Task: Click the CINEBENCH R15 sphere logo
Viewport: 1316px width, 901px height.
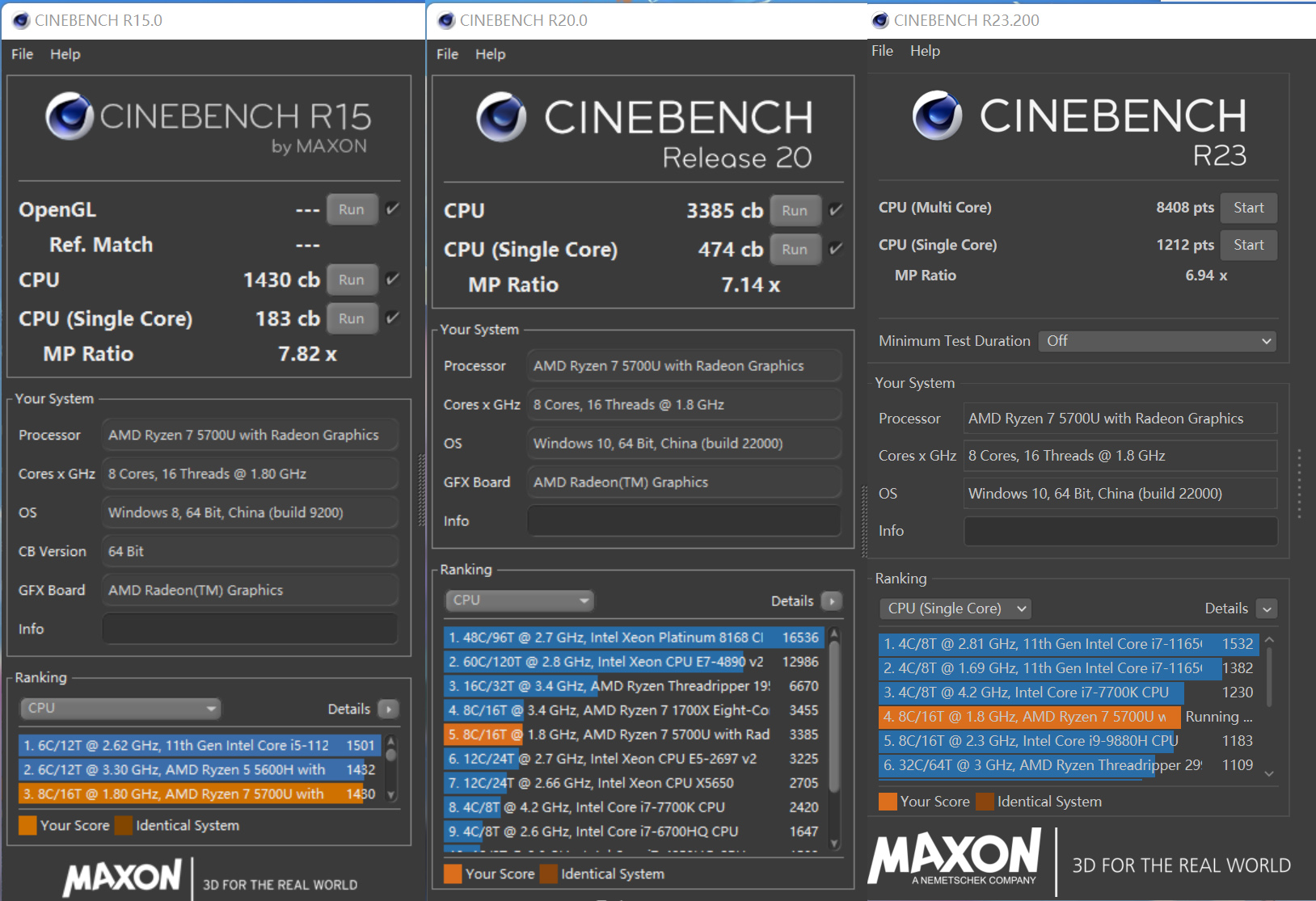Action: pyautogui.click(x=70, y=116)
